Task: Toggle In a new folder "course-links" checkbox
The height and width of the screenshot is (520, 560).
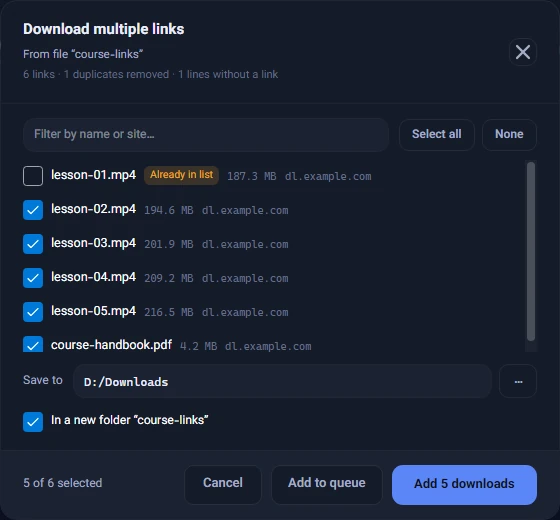Action: click(x=33, y=422)
